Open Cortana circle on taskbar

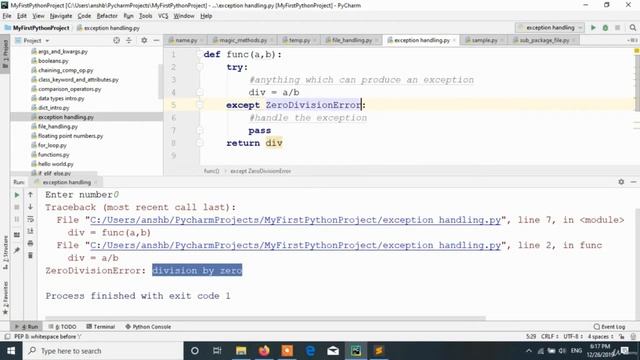[x=195, y=351]
